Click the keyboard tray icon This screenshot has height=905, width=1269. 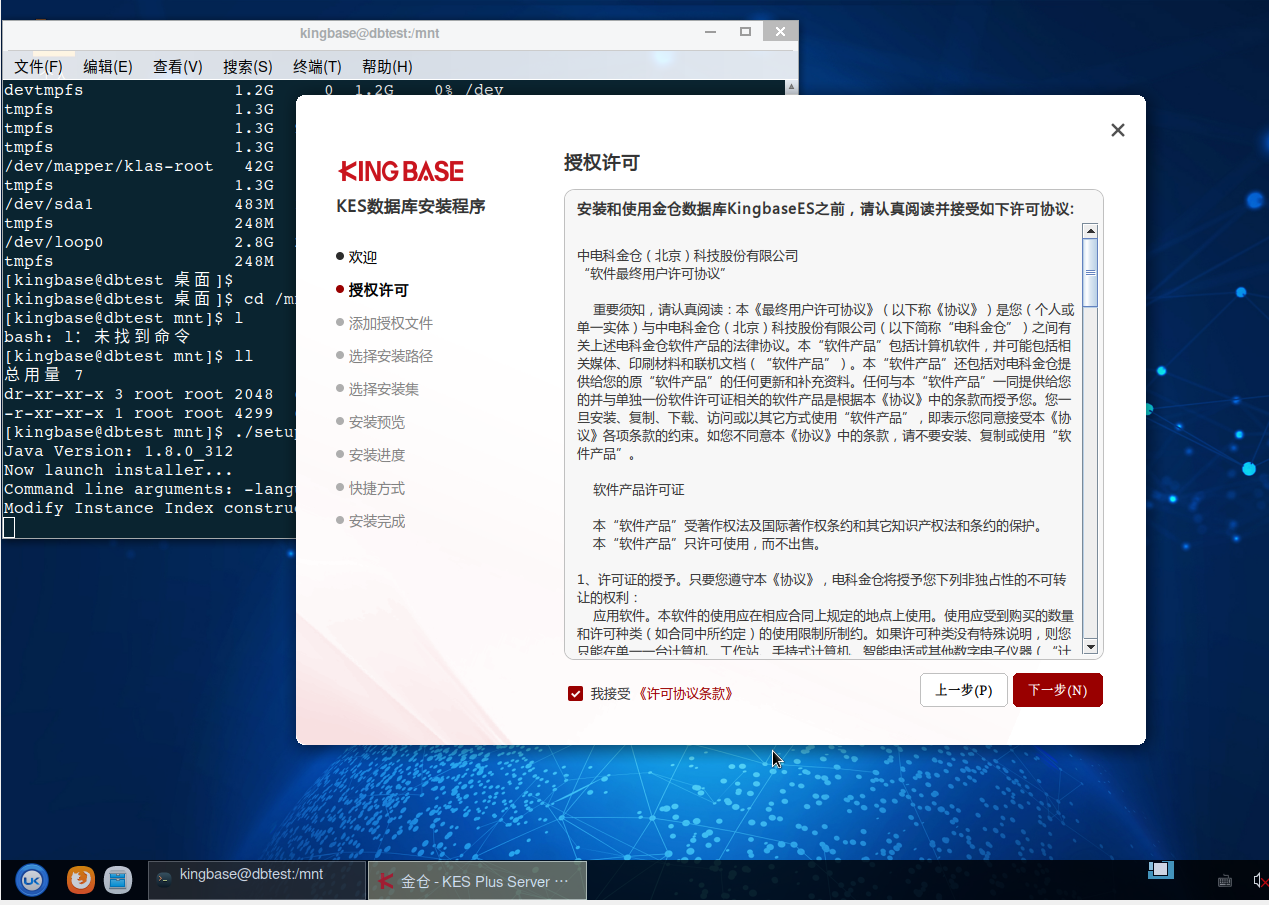pos(1225,881)
